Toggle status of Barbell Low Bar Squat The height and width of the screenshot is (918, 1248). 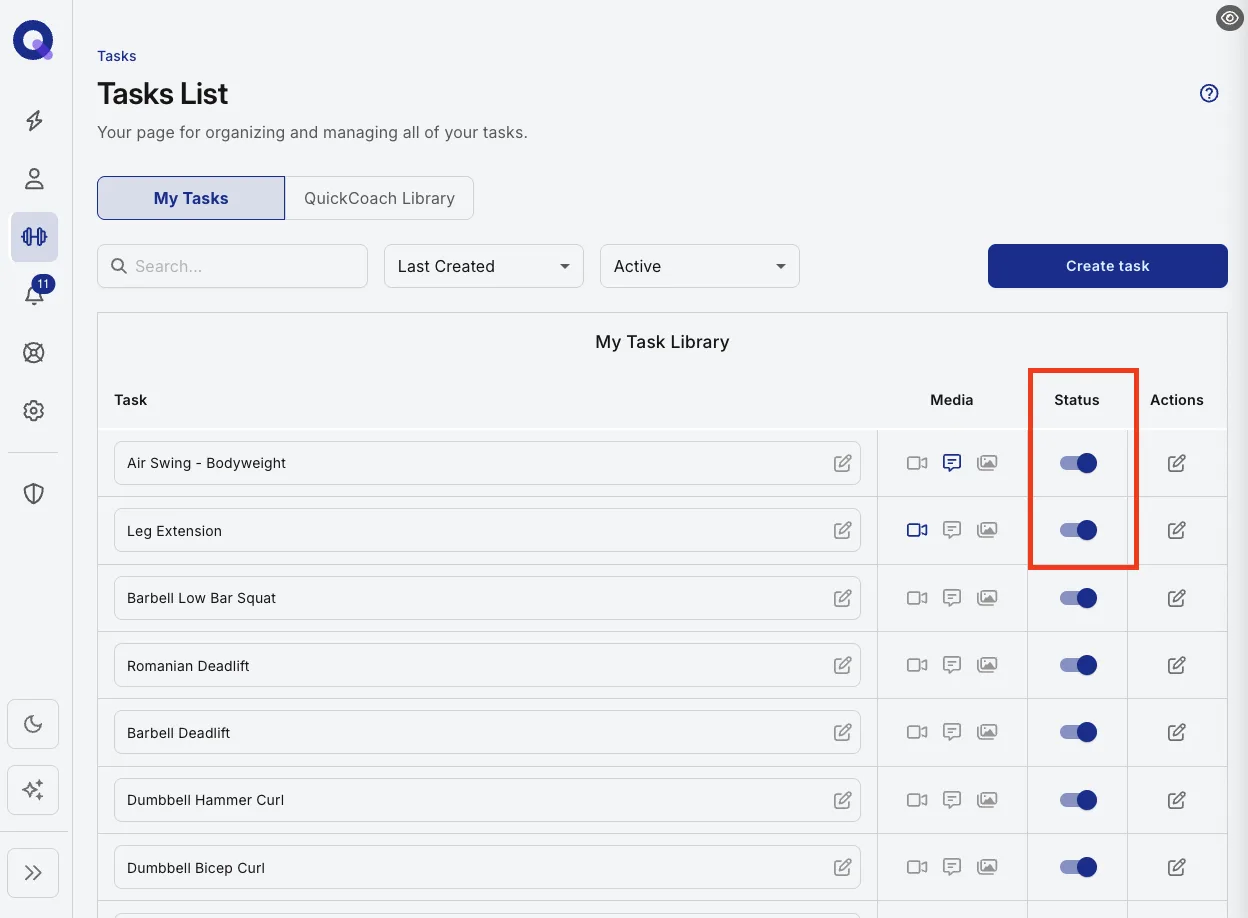pos(1078,598)
